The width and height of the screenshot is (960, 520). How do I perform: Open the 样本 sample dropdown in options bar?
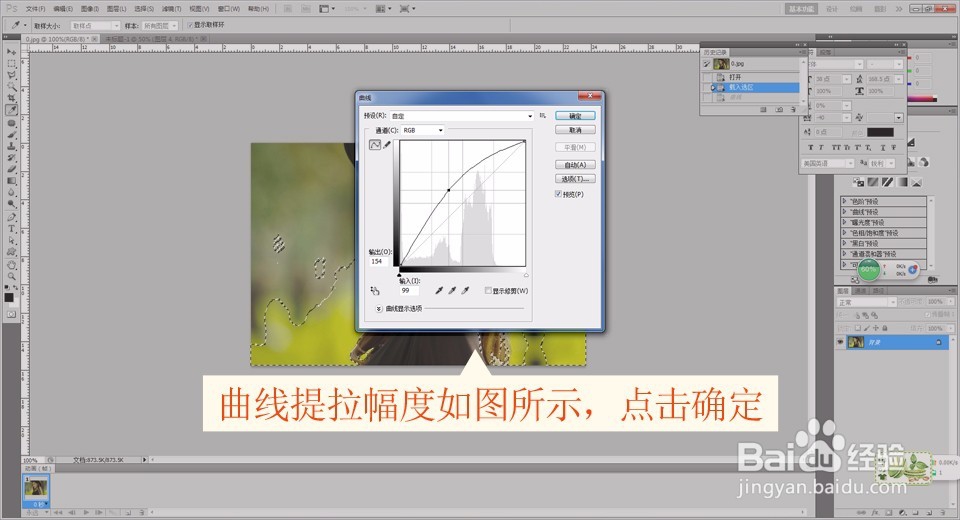pos(160,26)
